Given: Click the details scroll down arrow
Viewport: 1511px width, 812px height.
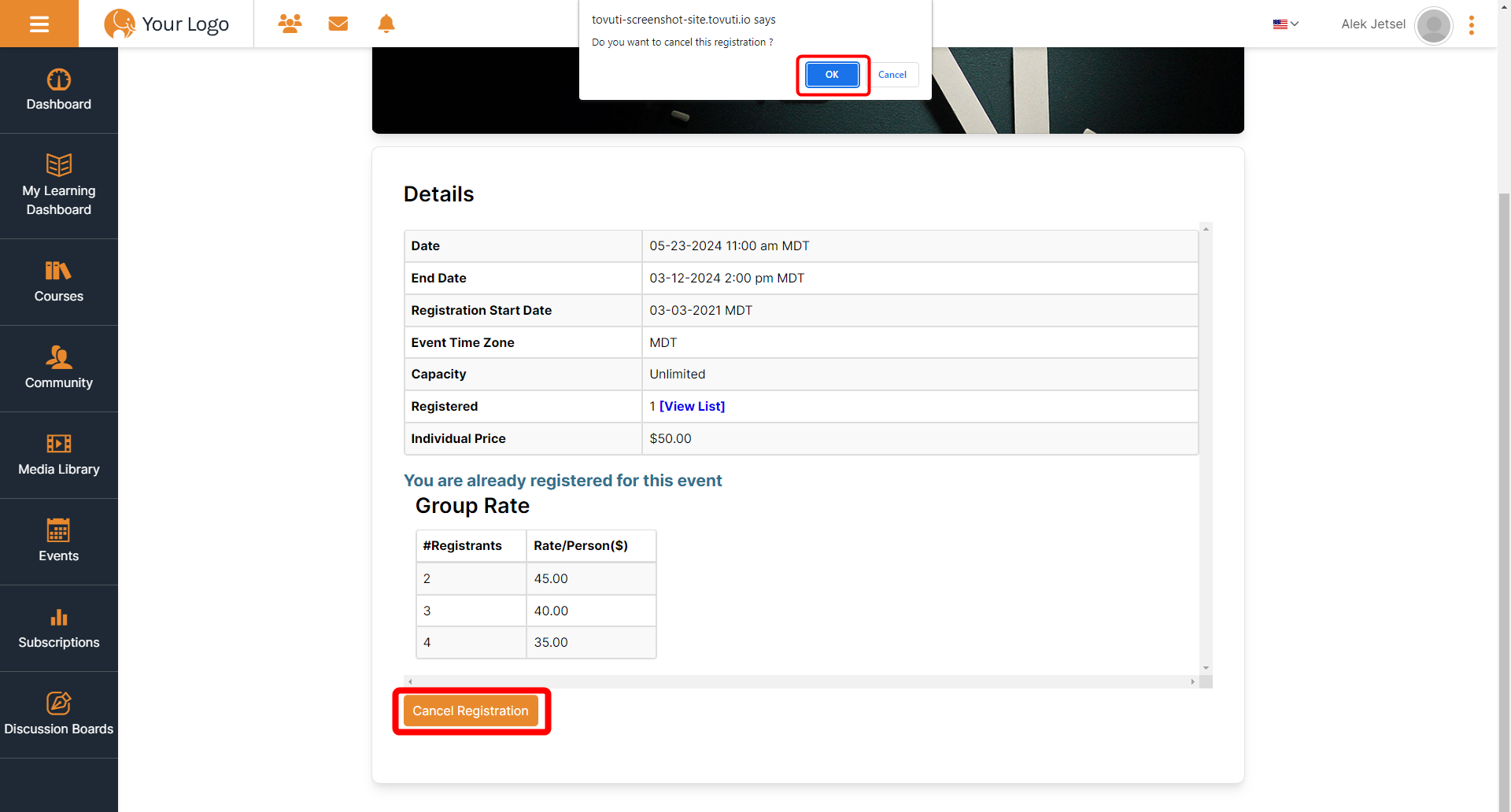Looking at the screenshot, I should [x=1206, y=668].
